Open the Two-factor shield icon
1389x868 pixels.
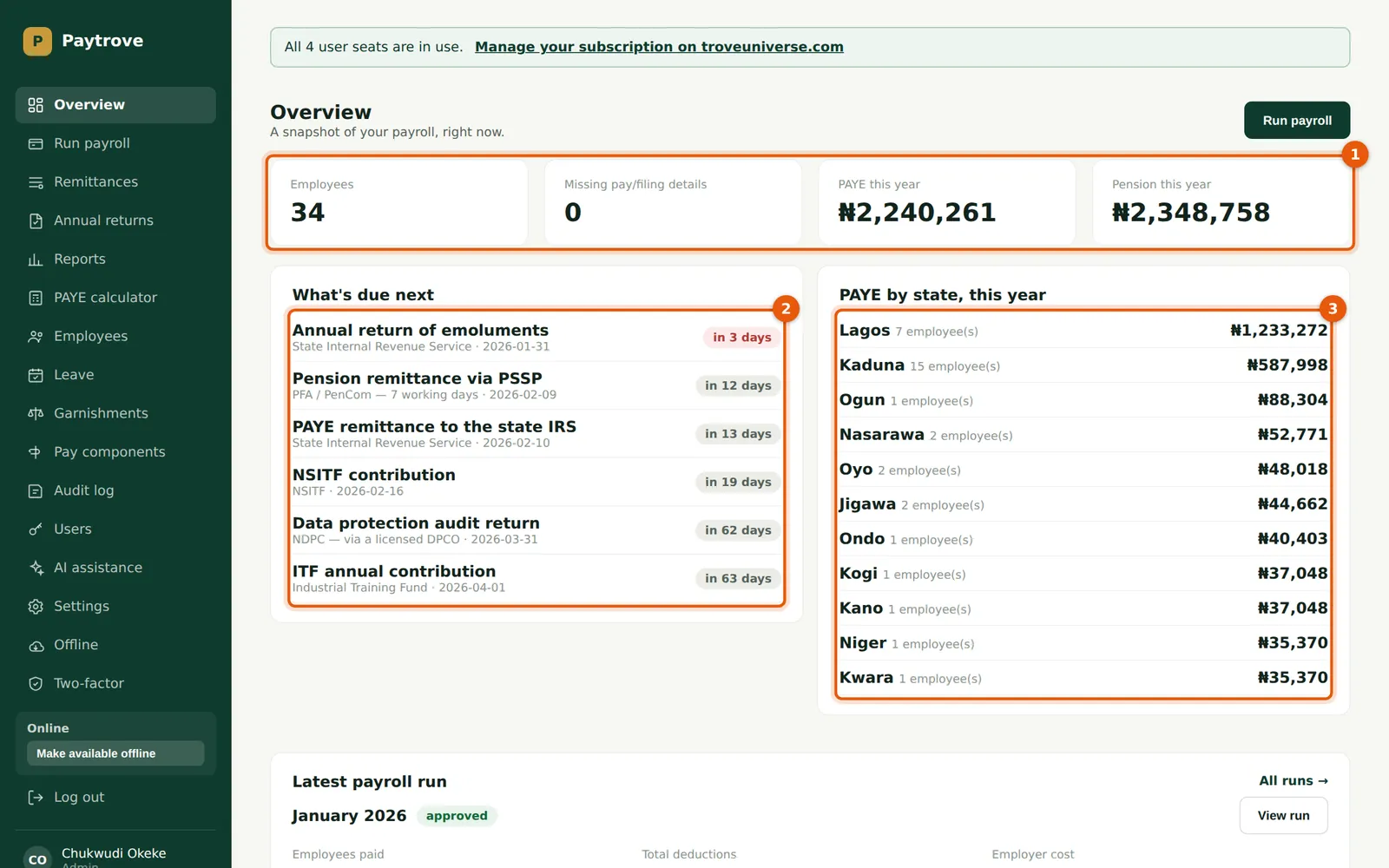pos(36,684)
